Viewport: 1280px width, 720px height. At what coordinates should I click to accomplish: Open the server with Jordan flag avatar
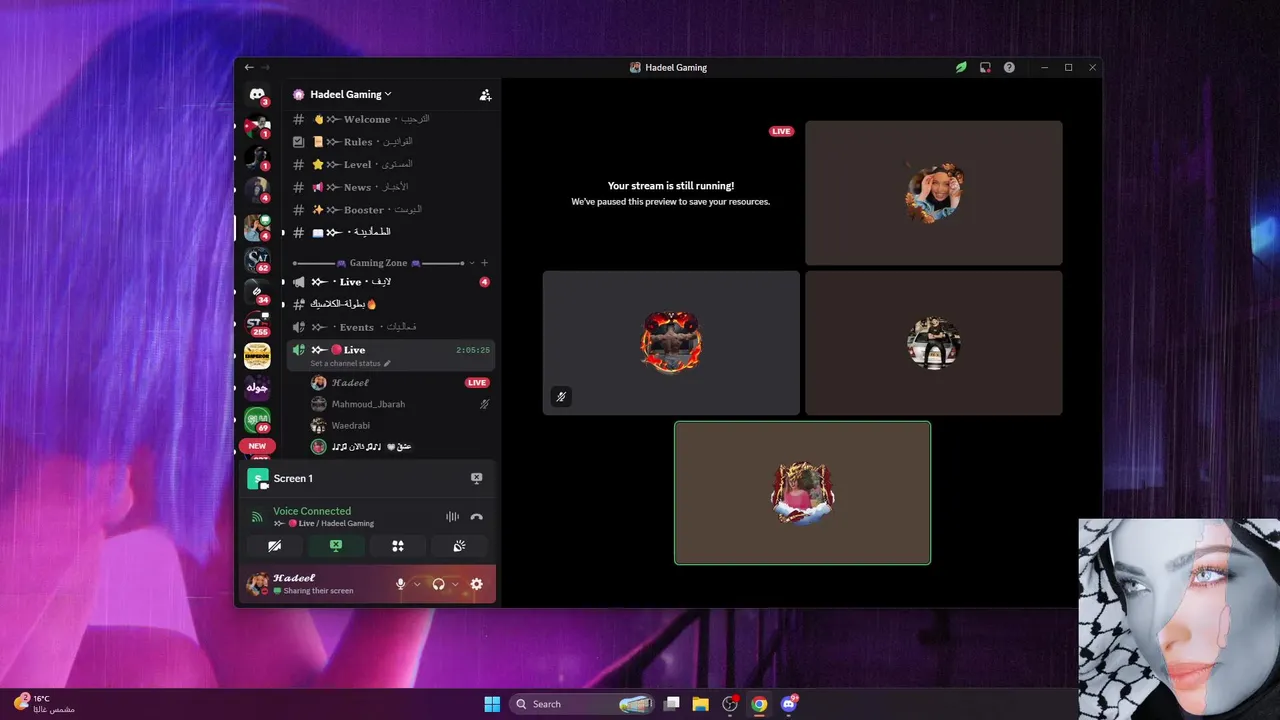[x=257, y=127]
